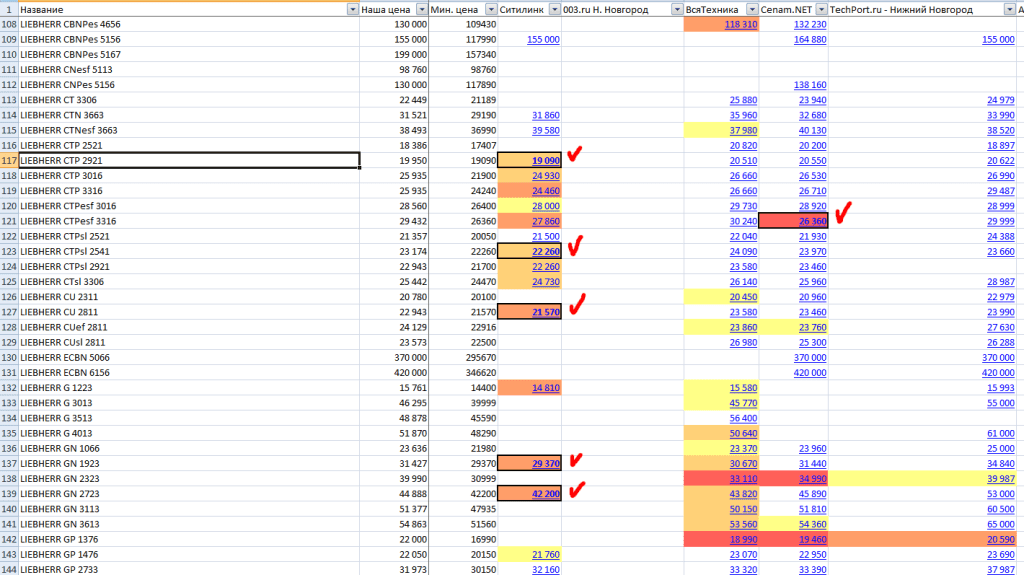The image size is (1024, 575).
Task: Select the cell LIEBHERR CU 2811
Action: coord(189,312)
